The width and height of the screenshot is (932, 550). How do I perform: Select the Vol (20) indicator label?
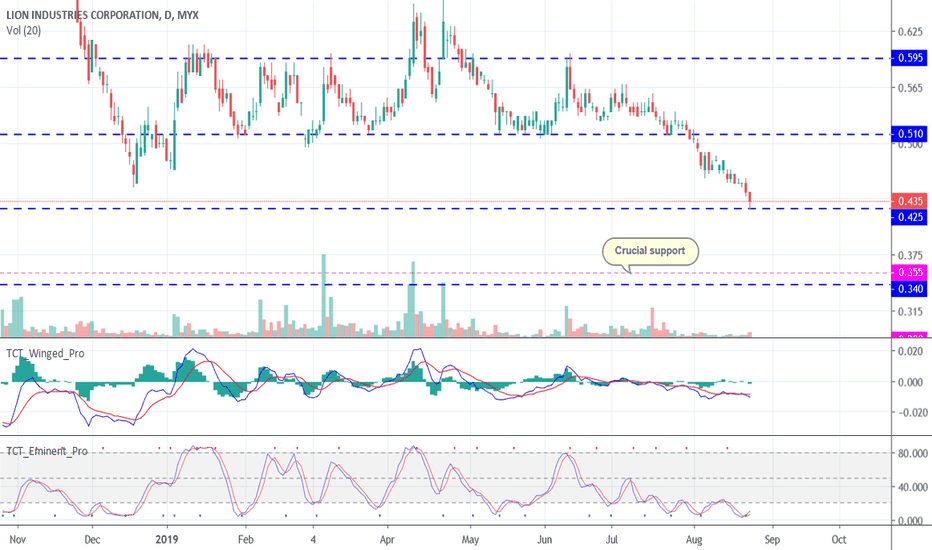click(24, 30)
